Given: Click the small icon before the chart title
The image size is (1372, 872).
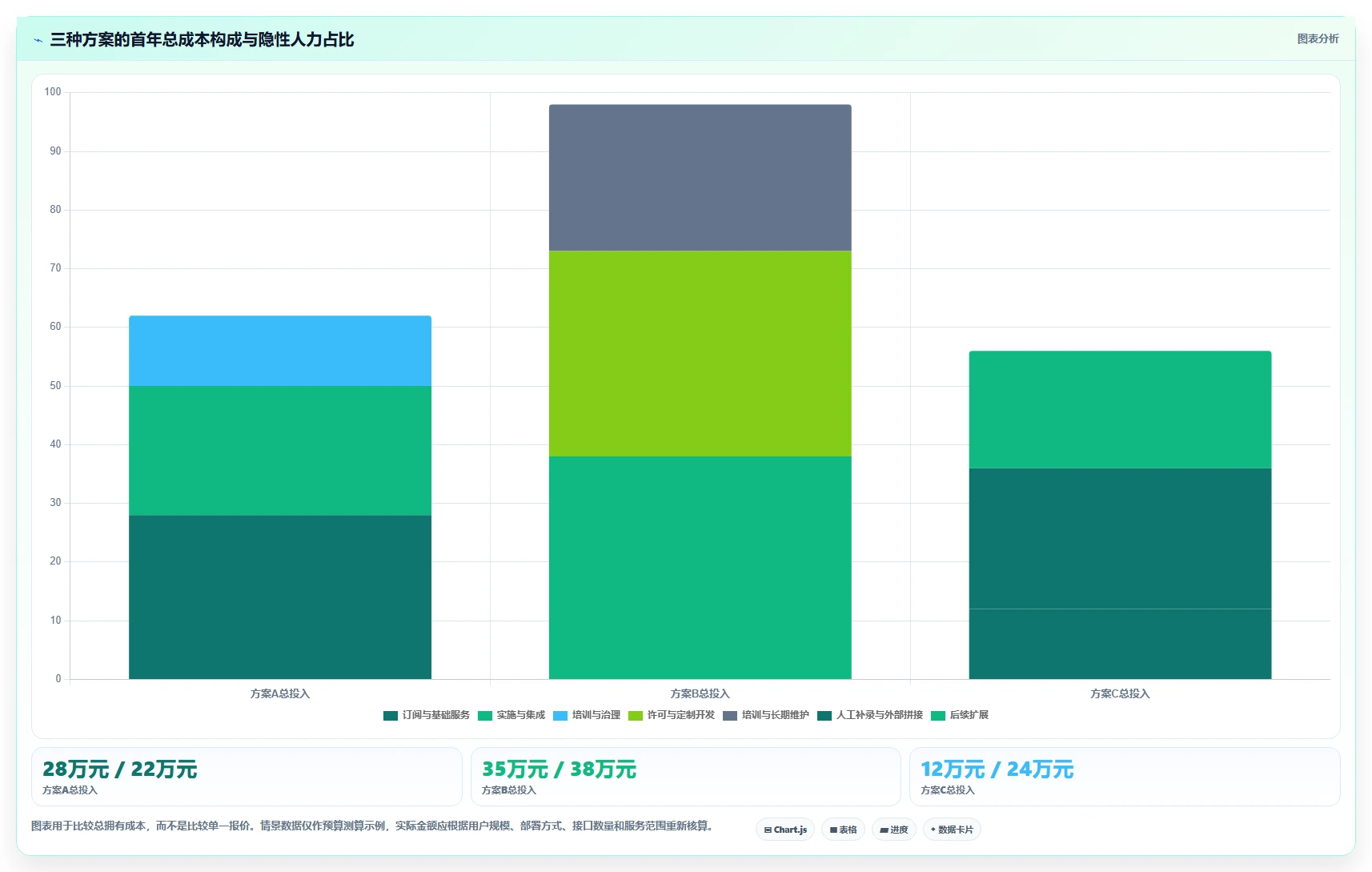Looking at the screenshot, I should point(38,40).
